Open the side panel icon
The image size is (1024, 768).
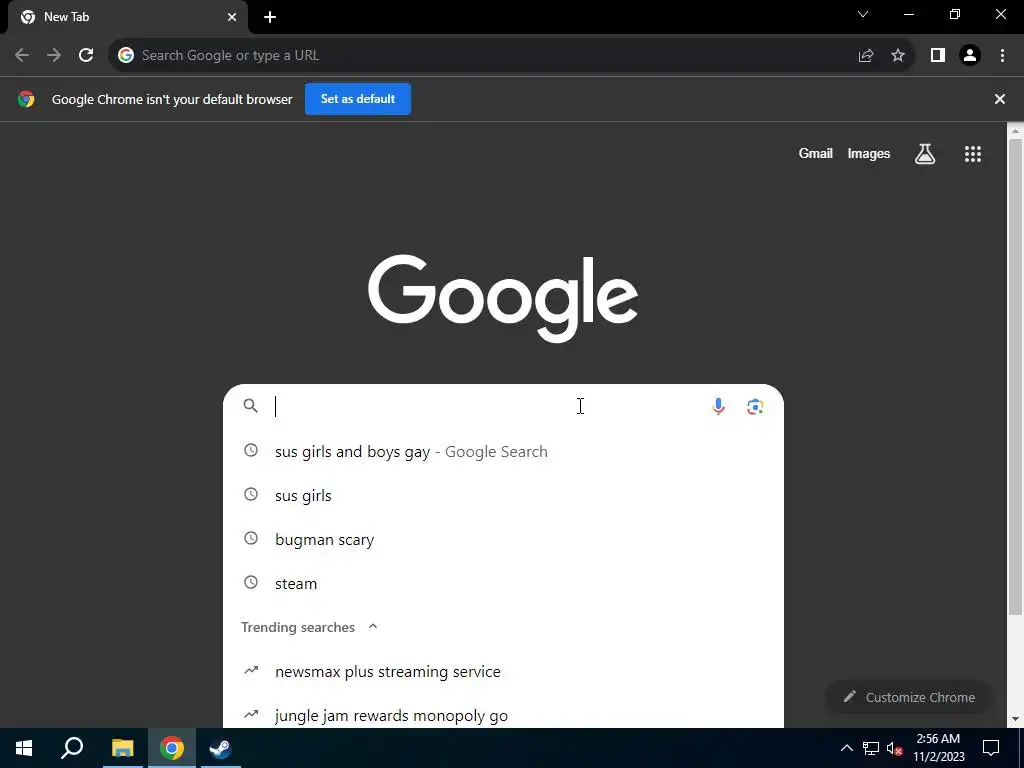pyautogui.click(x=938, y=56)
